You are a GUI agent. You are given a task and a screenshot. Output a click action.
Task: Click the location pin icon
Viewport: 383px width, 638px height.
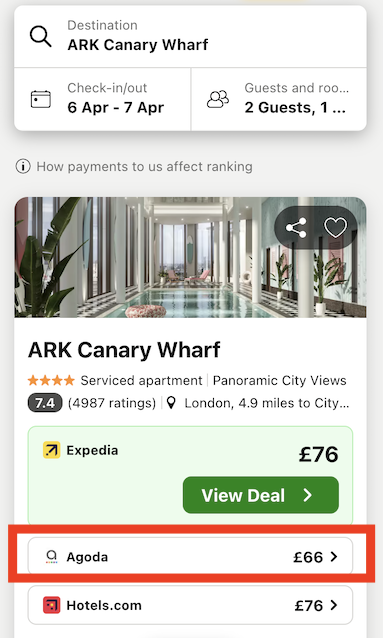pyautogui.click(x=172, y=403)
